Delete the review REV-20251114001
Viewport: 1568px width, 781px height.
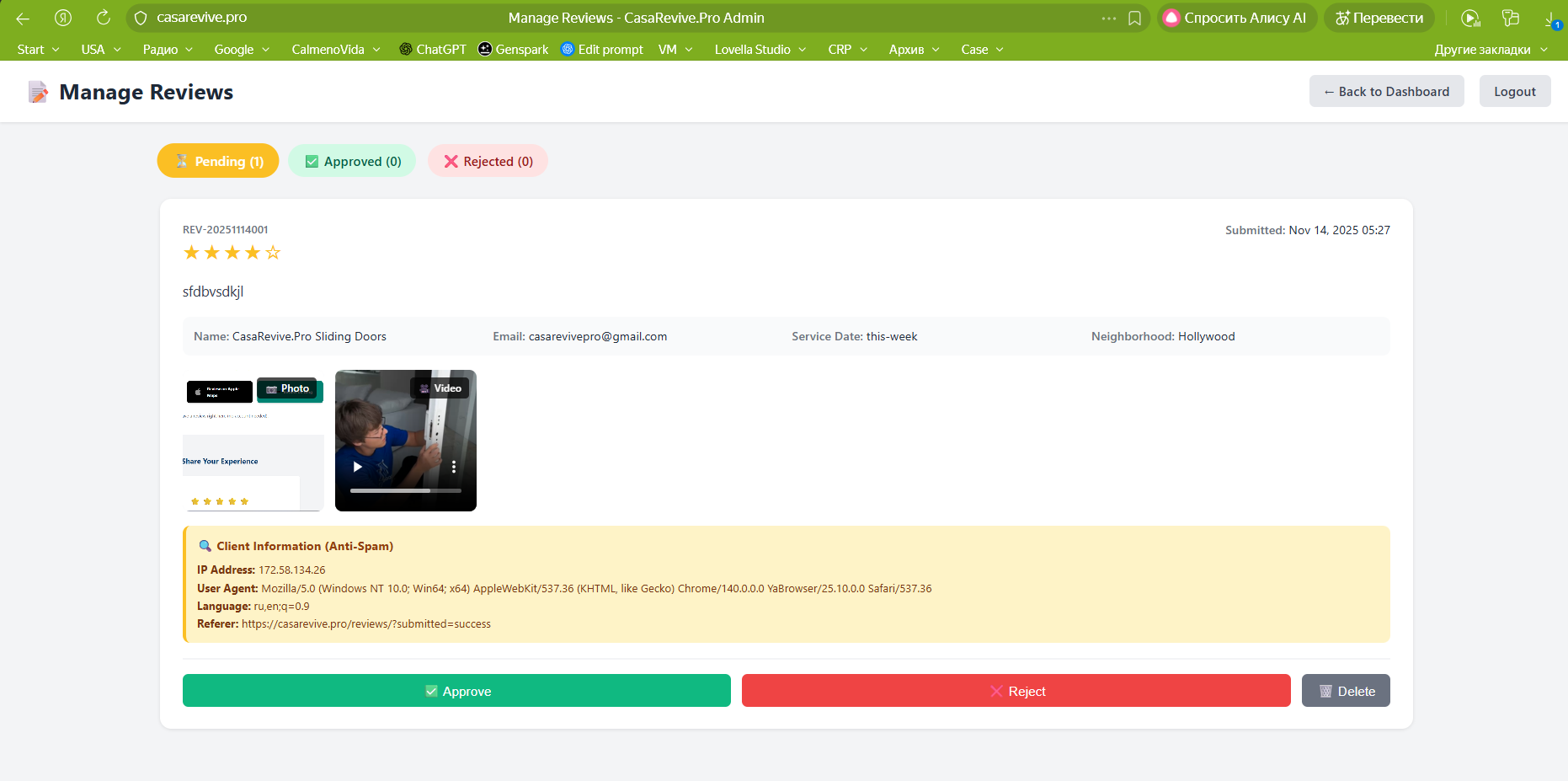[x=1345, y=691]
